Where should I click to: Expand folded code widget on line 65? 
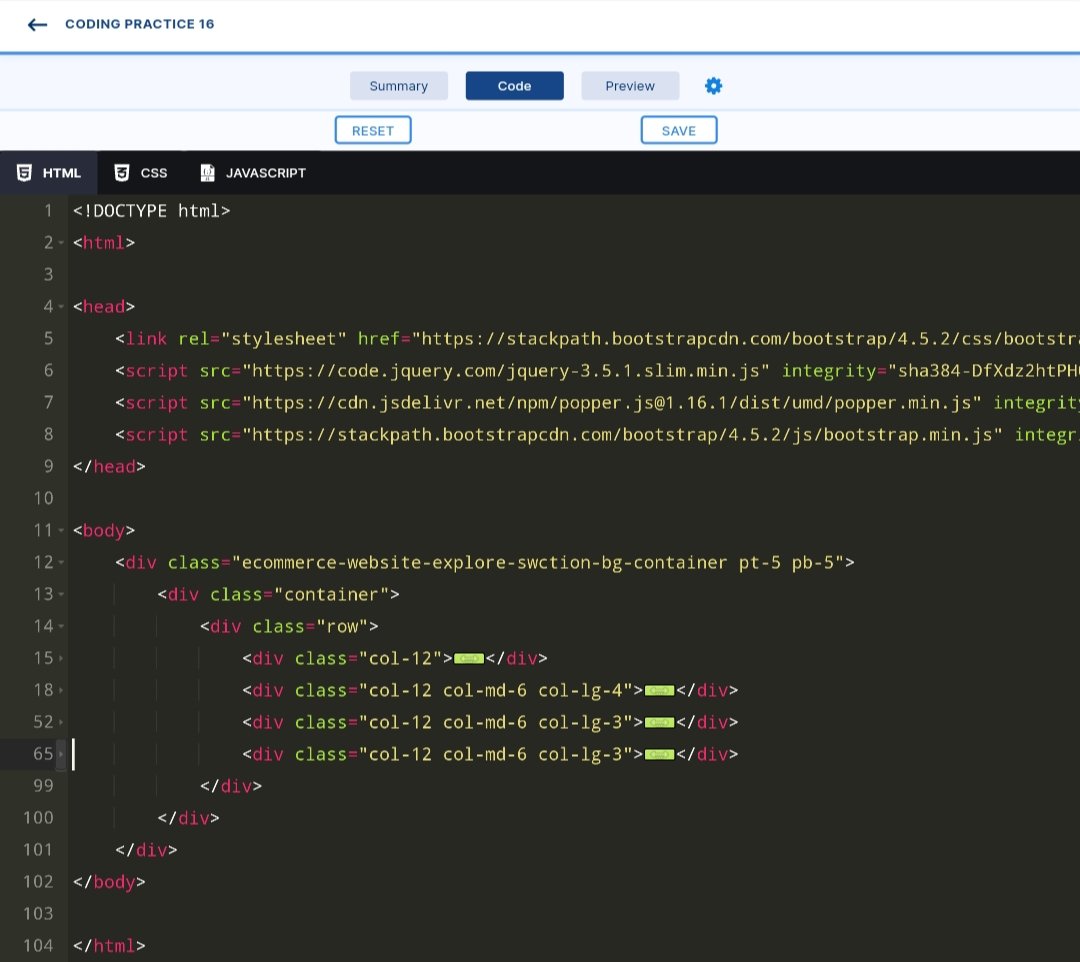[x=659, y=755]
